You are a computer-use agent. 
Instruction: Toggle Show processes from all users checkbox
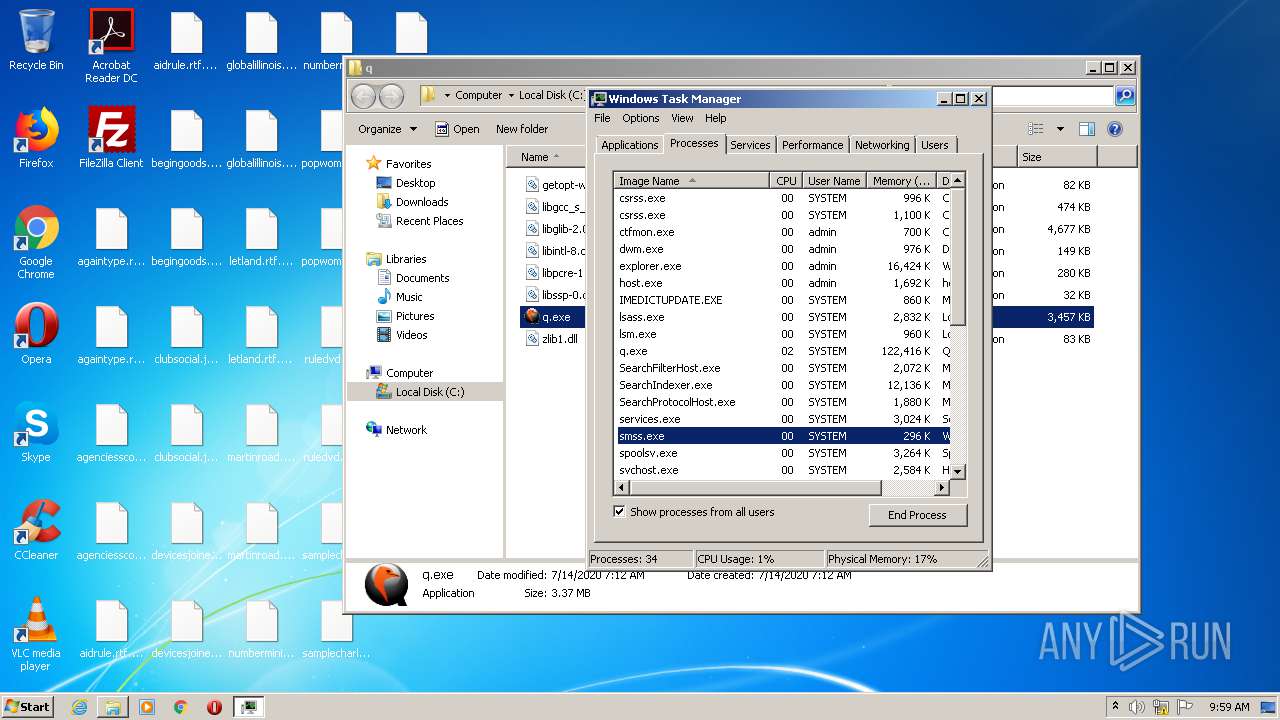coord(619,511)
